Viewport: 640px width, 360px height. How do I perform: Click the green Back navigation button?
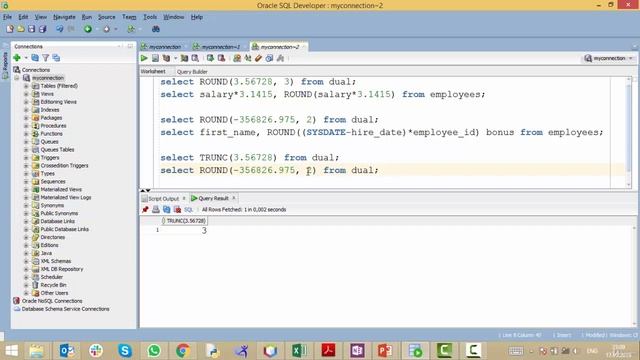[88, 29]
